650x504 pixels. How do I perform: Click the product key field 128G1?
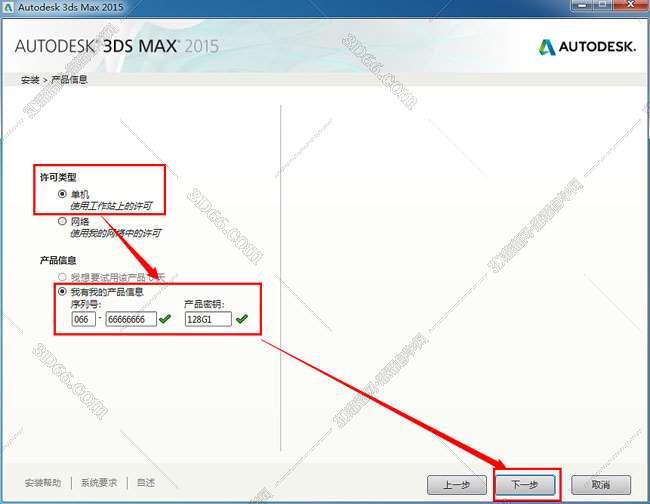click(208, 319)
